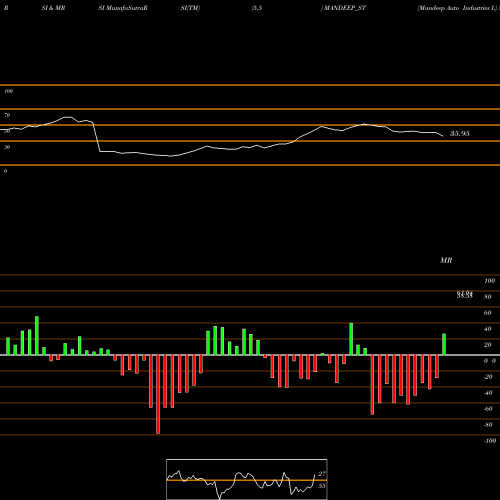Click the 20 label on MR axis
The image size is (500, 500).
(x=488, y=345)
